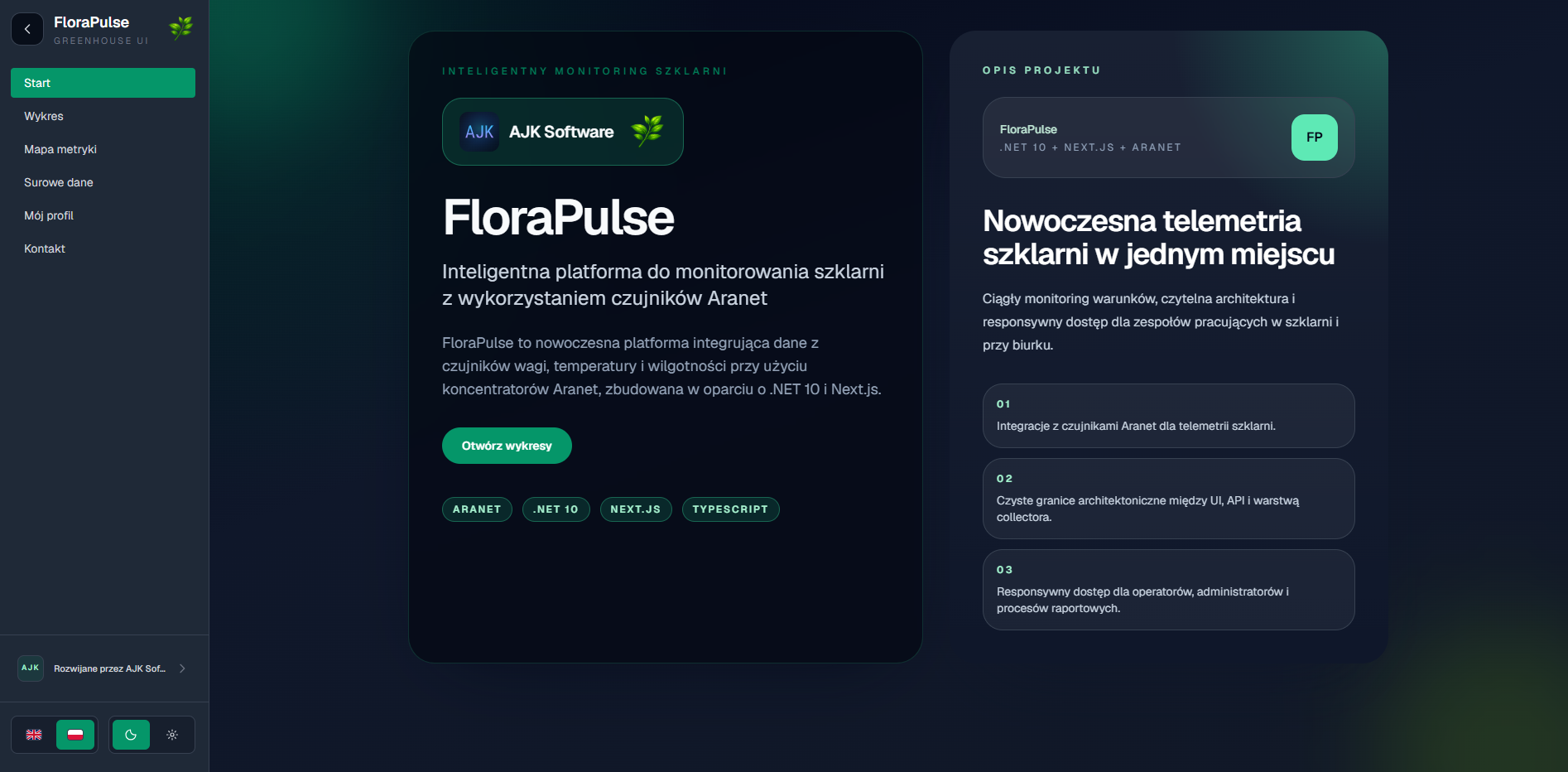Click the AJK icon in sidebar footer
Viewport: 1568px width, 772px height.
coord(31,668)
